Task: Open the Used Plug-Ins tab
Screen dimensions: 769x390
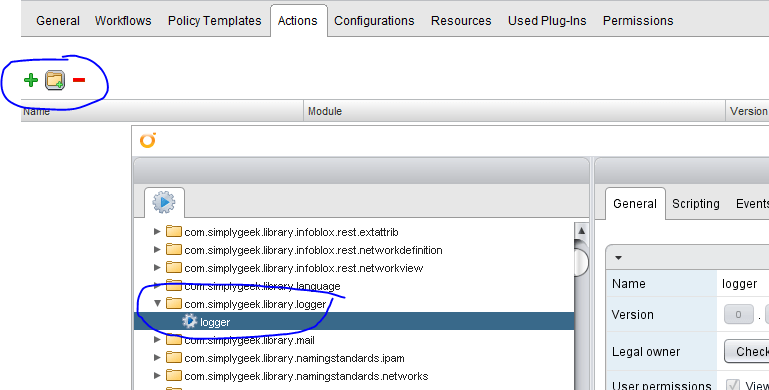Action: (x=547, y=21)
